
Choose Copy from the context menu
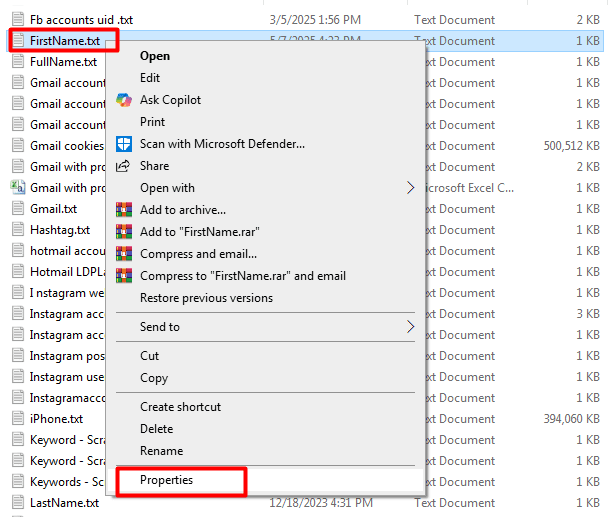click(x=154, y=378)
